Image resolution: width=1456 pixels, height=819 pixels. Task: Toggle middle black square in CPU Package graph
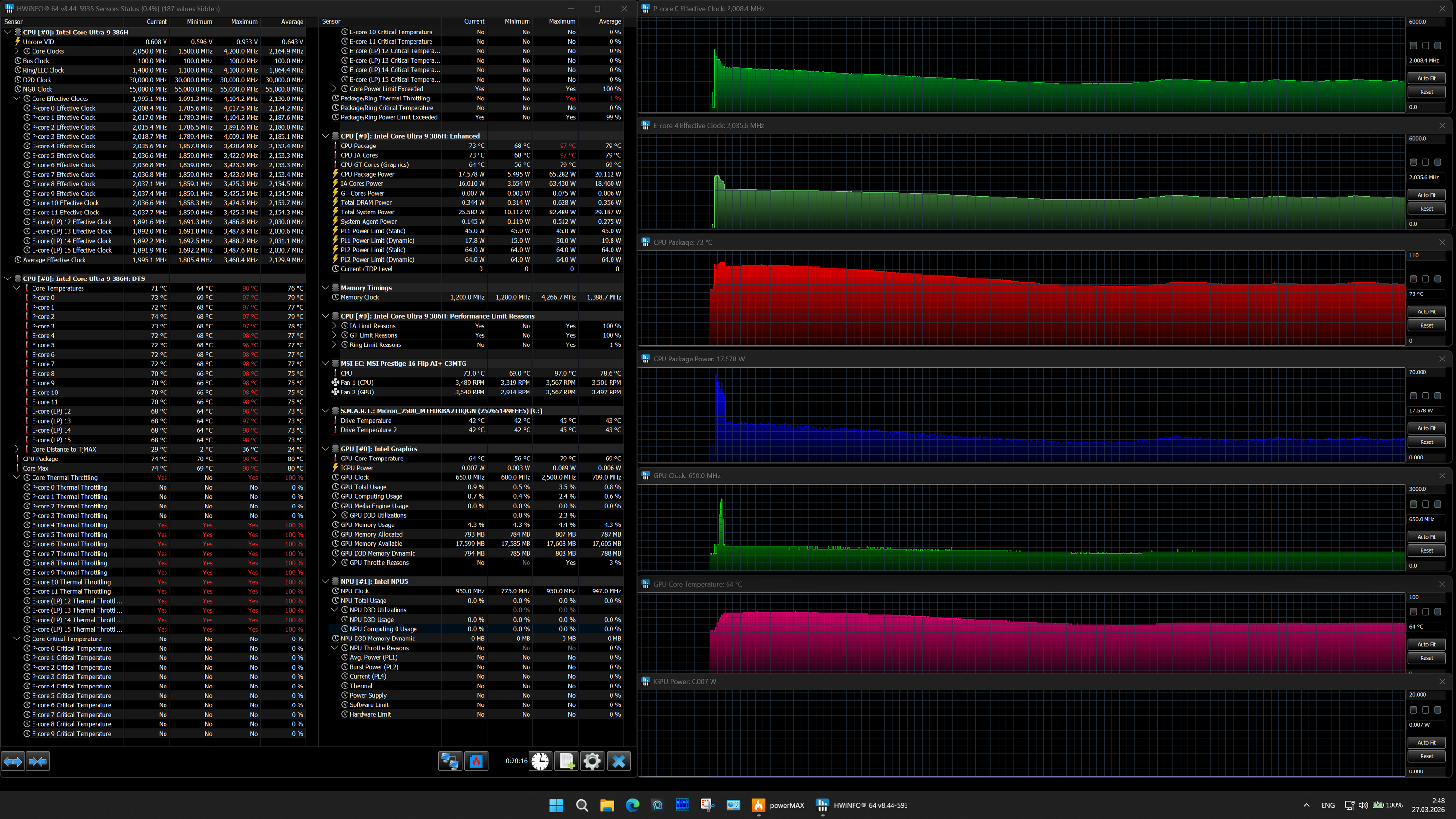tap(1425, 278)
